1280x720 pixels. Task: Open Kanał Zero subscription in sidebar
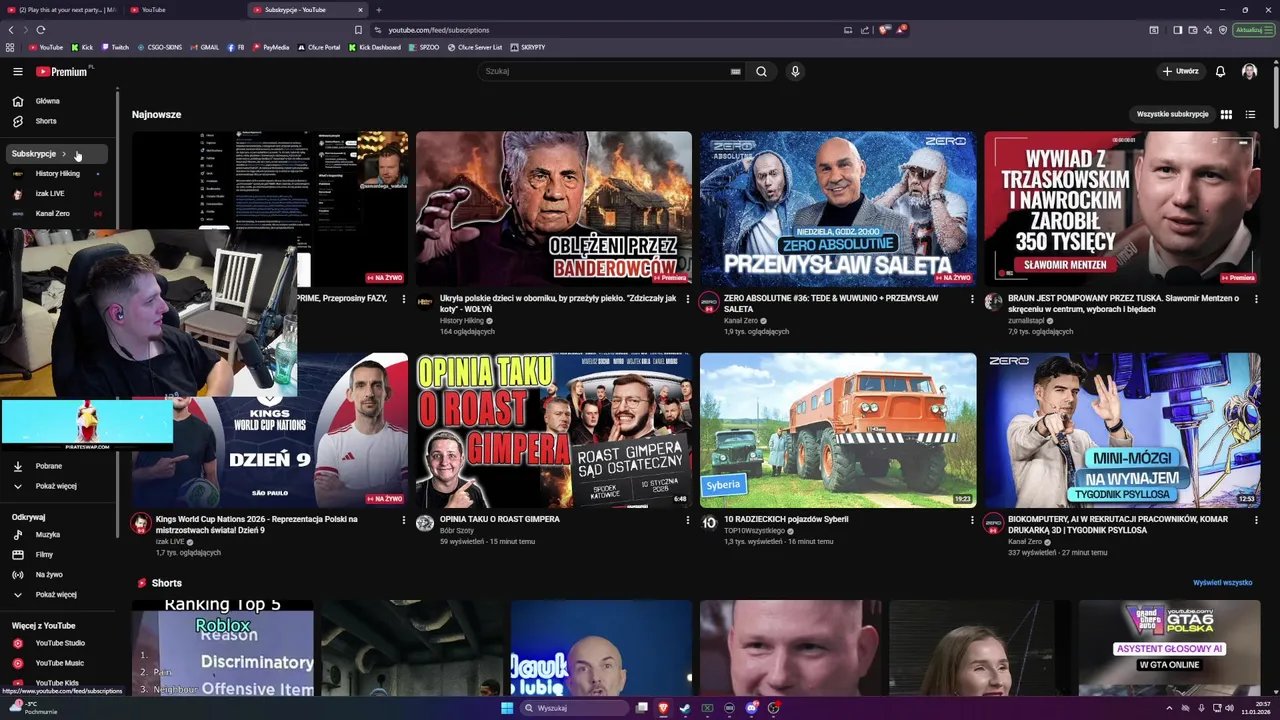pos(58,214)
